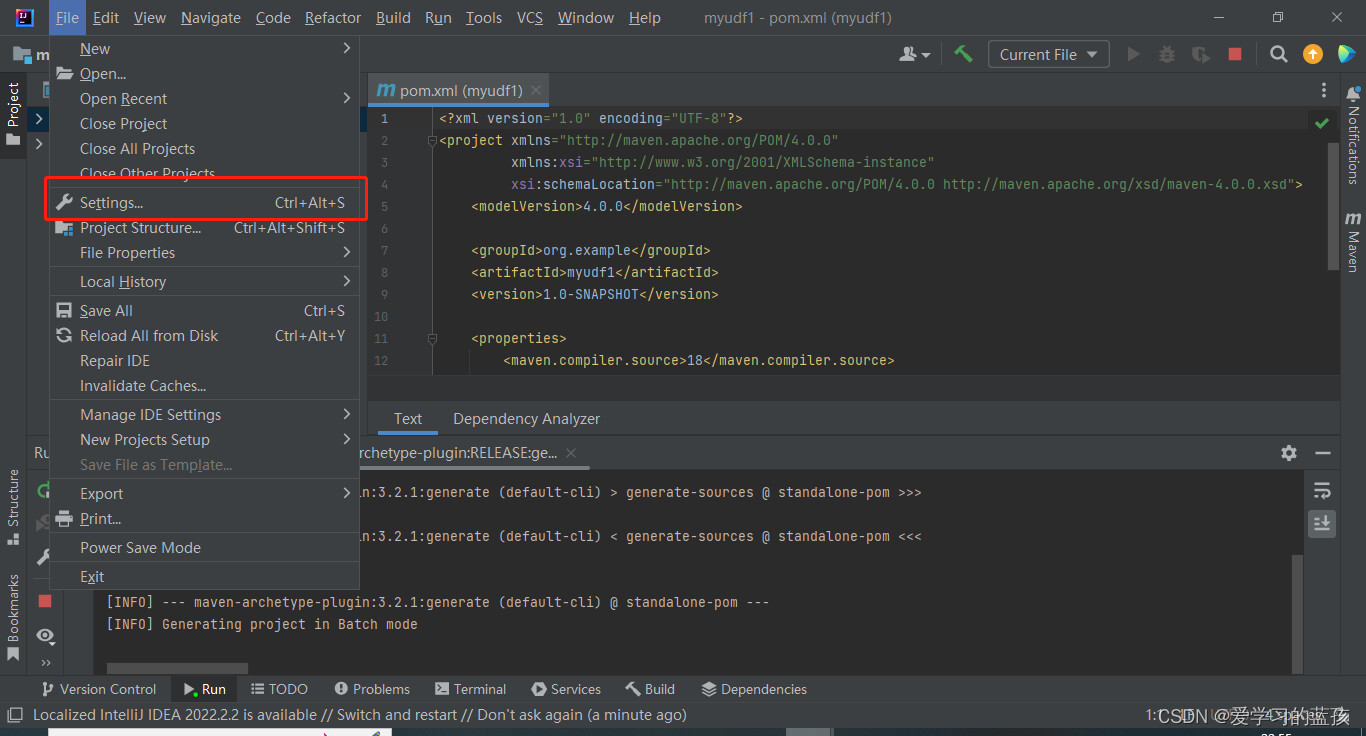The width and height of the screenshot is (1366, 736).
Task: Click the status bar tool-windows toggle icon
Action: click(x=14, y=715)
